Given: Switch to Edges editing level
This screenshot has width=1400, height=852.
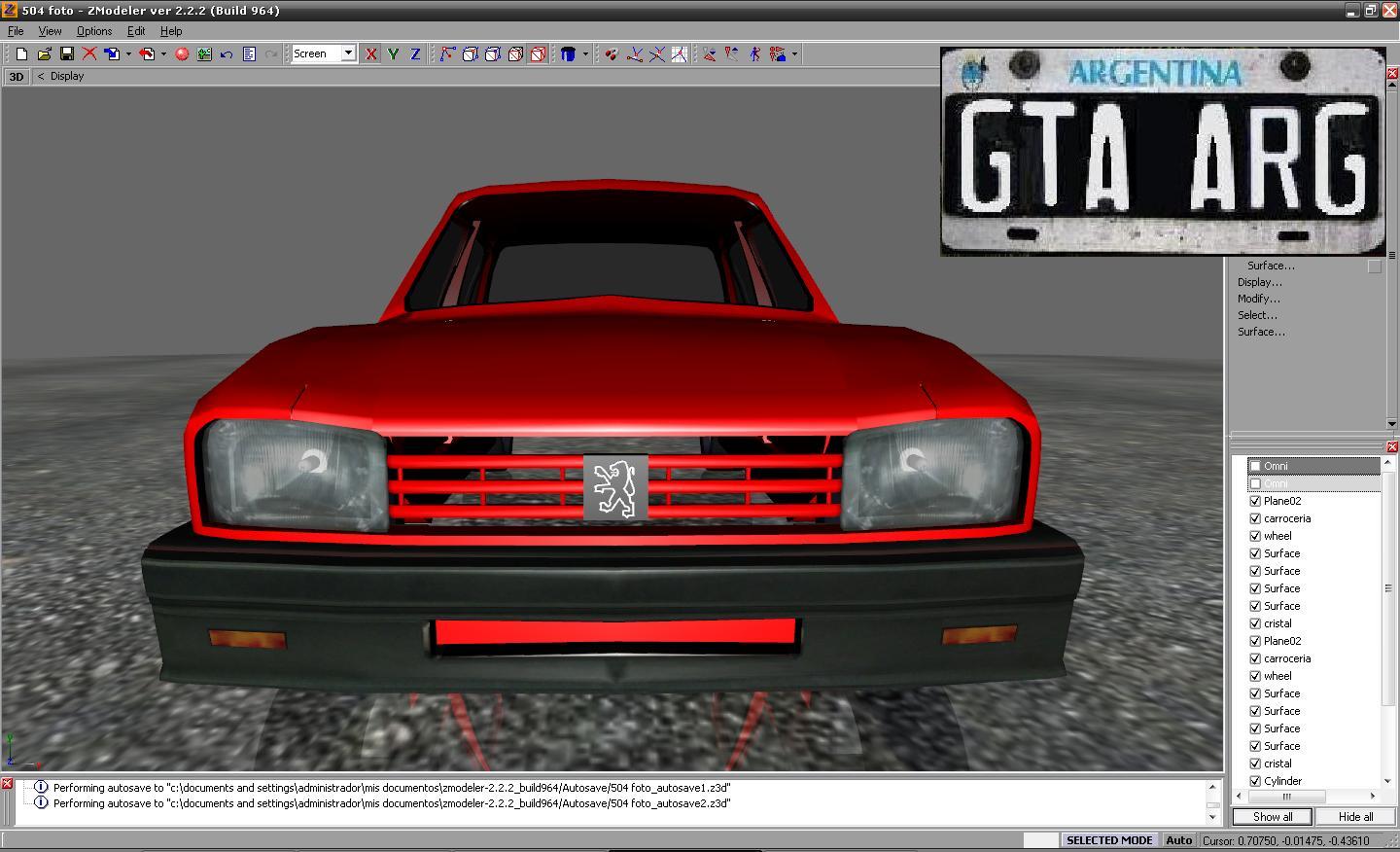Looking at the screenshot, I should click(471, 54).
